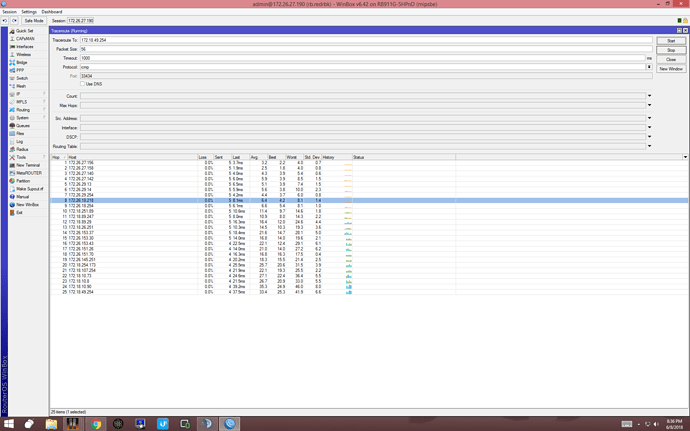Open the Dashboard menu
The width and height of the screenshot is (690, 431).
[x=51, y=11]
